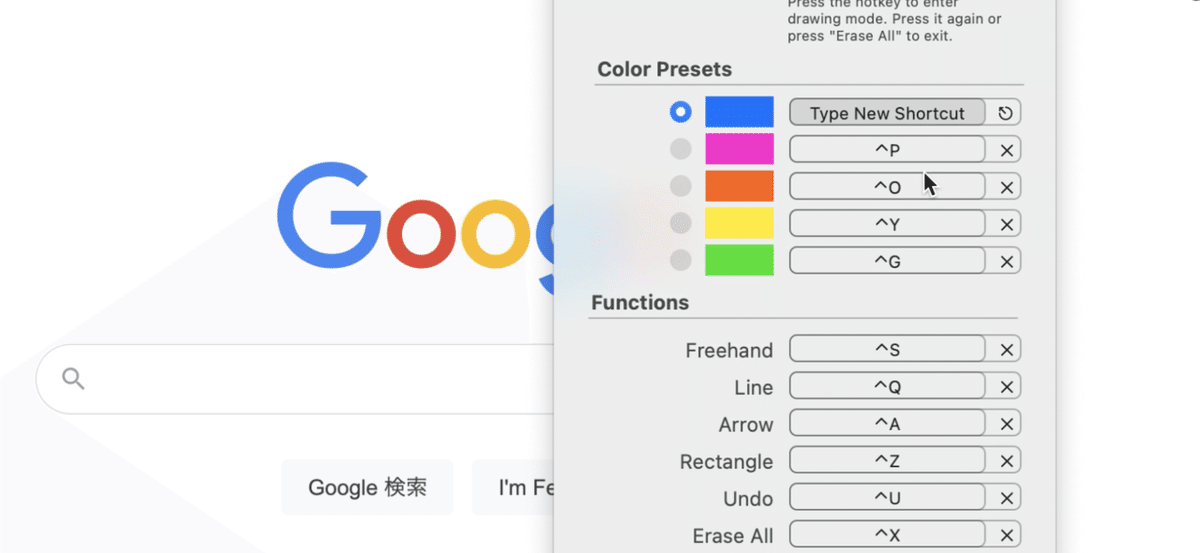Screen dimensions: 1200x553
Task: Clear the ^O orange shortcut
Action: [x=1006, y=187]
